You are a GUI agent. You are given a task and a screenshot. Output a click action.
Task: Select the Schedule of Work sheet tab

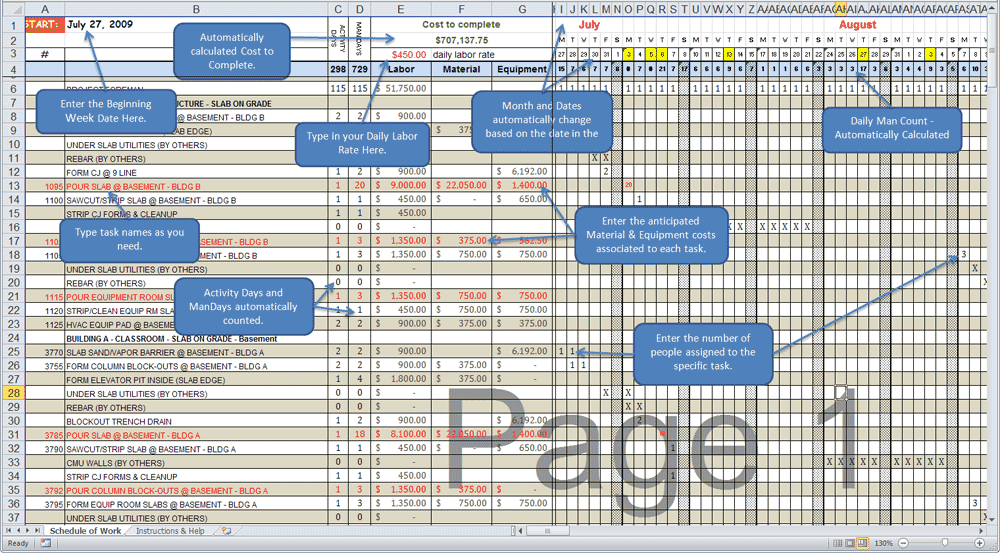(x=86, y=531)
